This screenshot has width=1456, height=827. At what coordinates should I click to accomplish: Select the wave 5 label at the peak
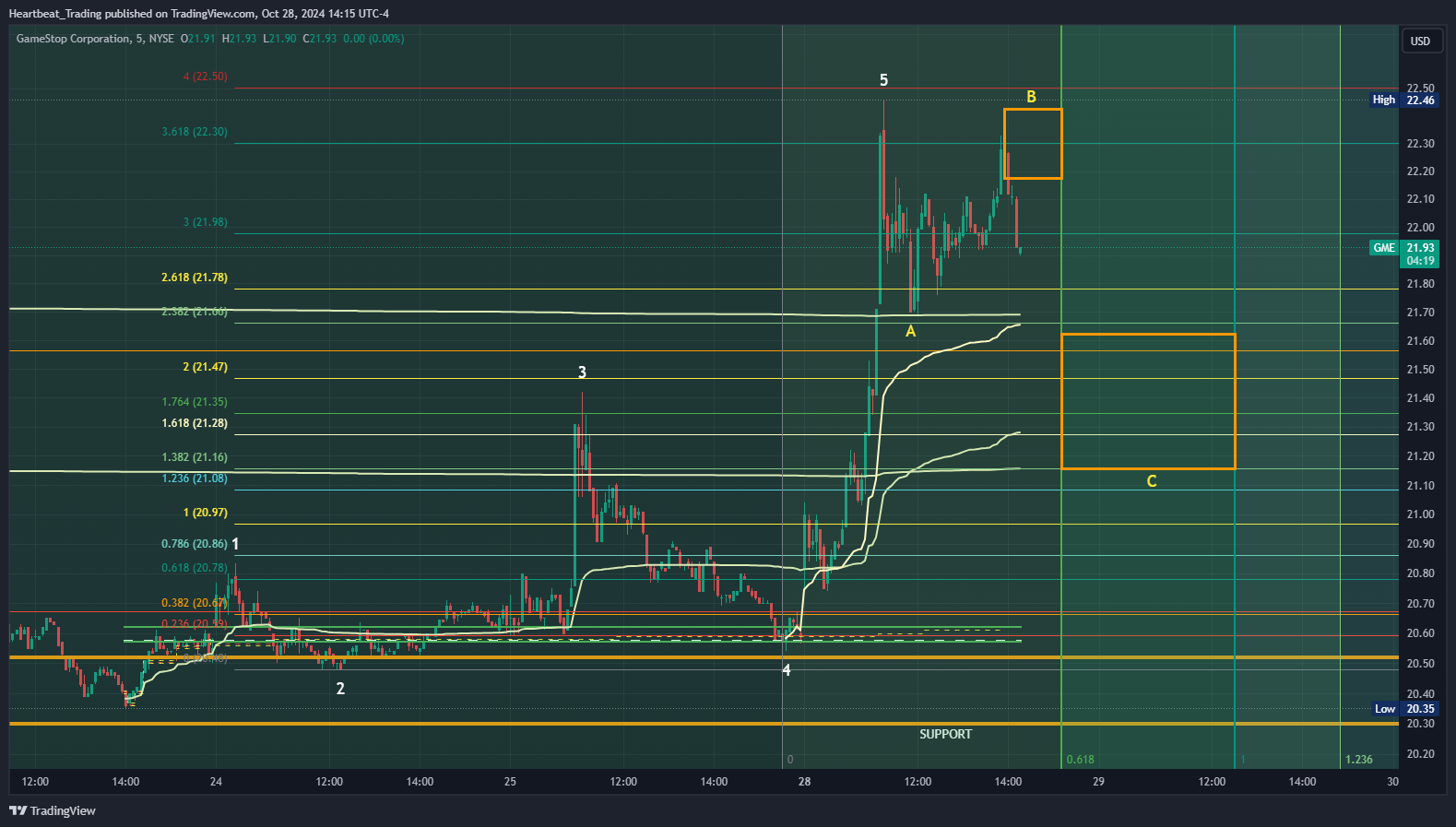(883, 80)
